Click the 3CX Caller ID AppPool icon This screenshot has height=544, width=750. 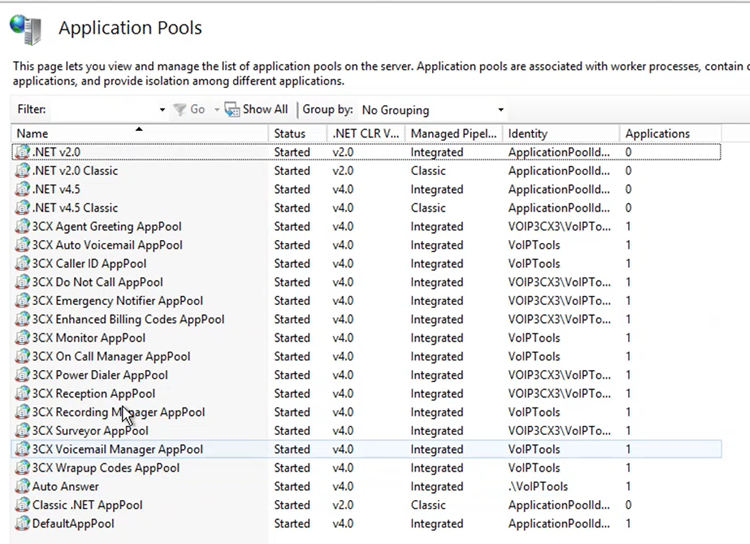pos(22,264)
